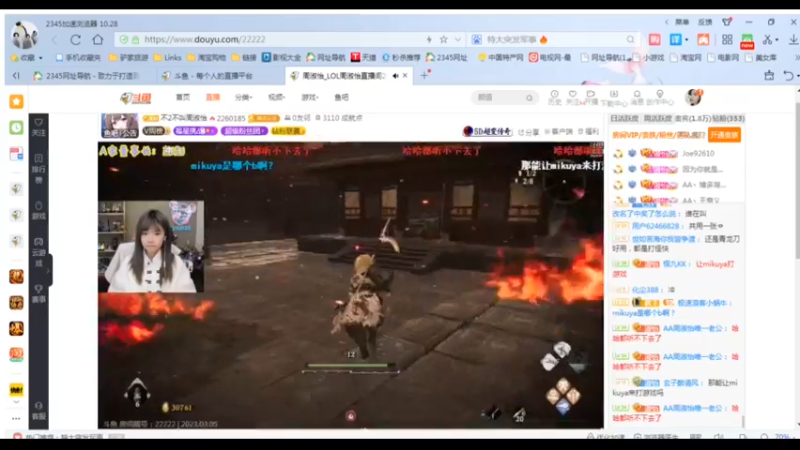
Task: Bookmark page with the address bar star
Action: coord(444,39)
